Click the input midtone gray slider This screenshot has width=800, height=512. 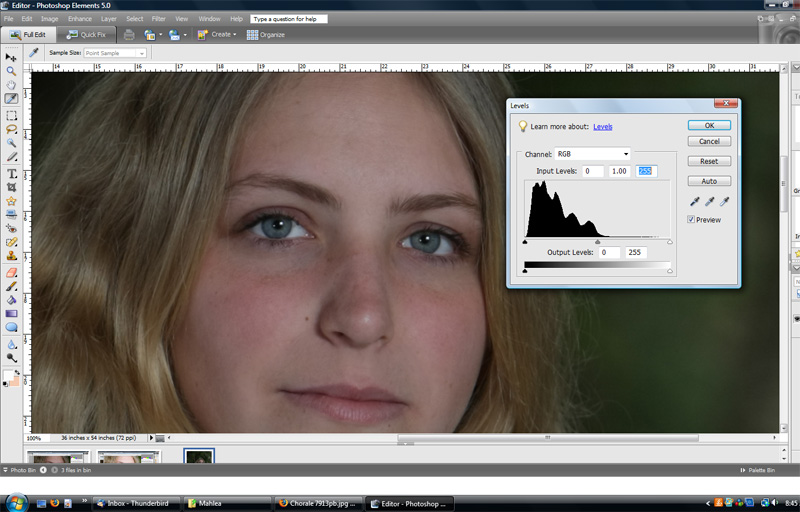597,242
